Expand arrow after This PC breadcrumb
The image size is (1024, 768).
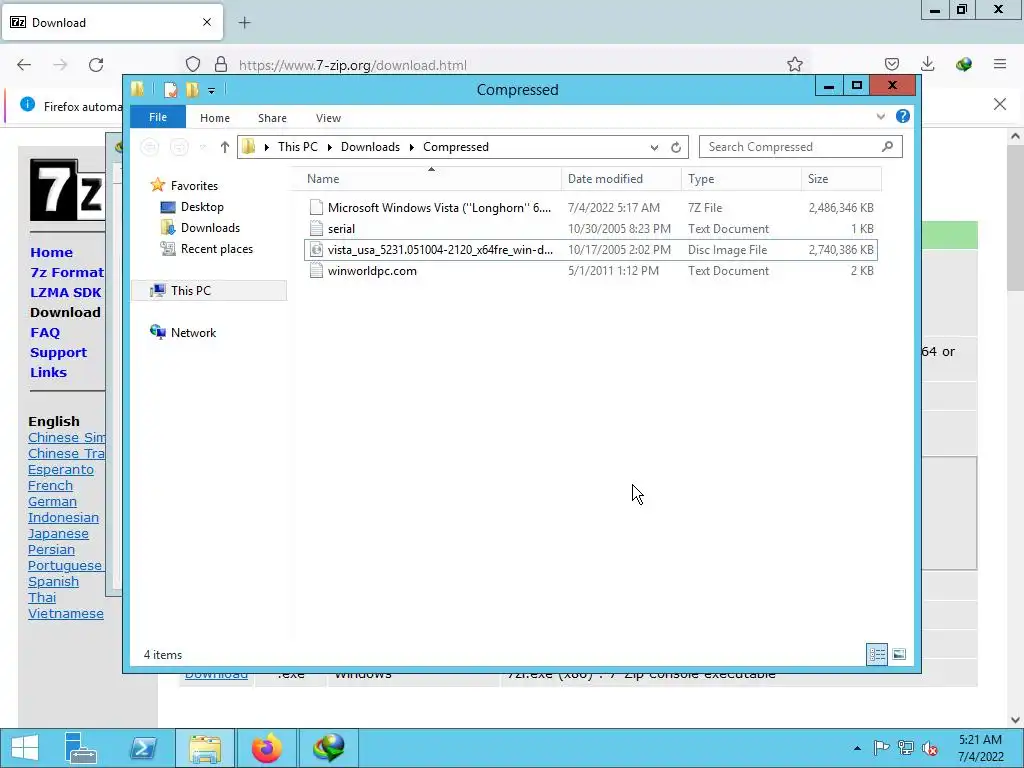point(329,148)
